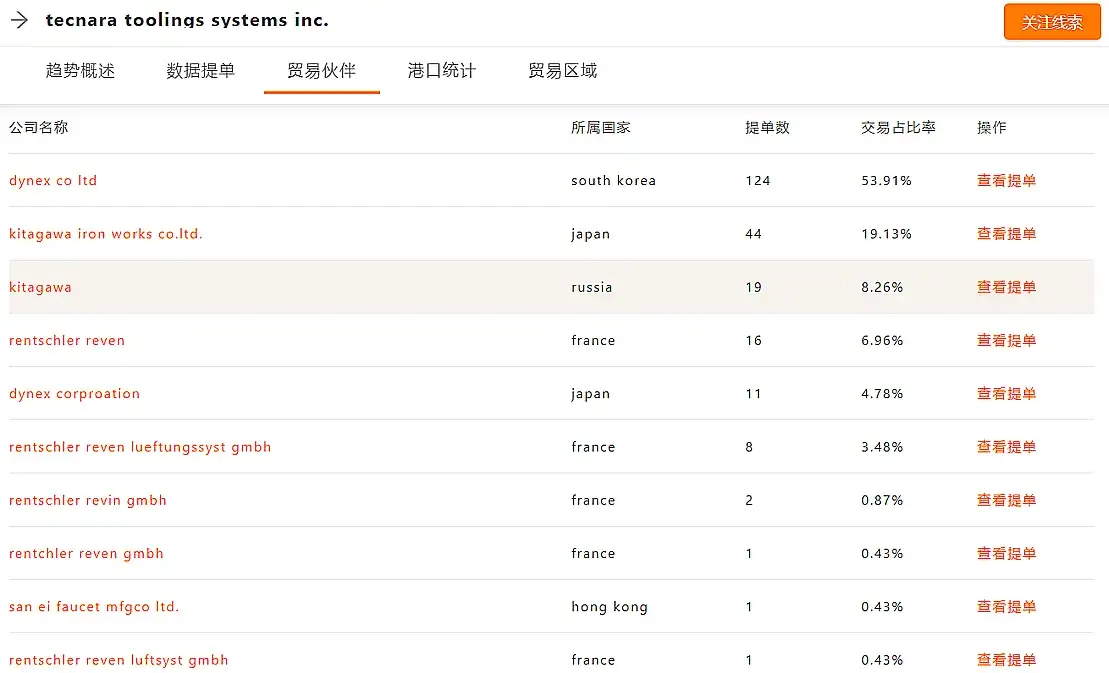
Task: Open the rentschler revin gmbh link
Action: click(x=88, y=501)
